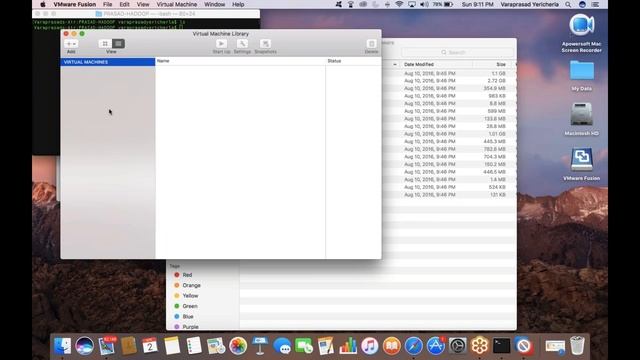Open Spotlight search magnifier icon
The width and height of the screenshot is (640, 360).
[x=568, y=4]
